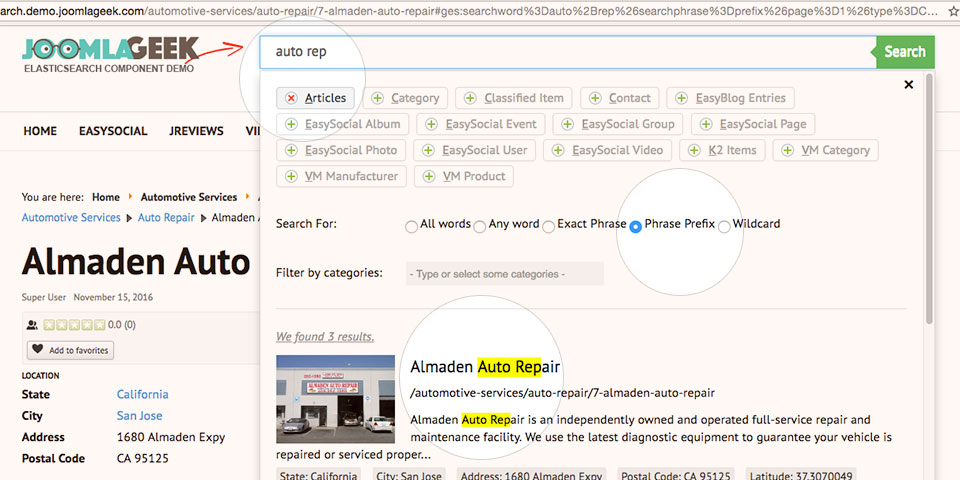Click the user ratings people icon
Screen dimensions: 960x480
(32, 325)
